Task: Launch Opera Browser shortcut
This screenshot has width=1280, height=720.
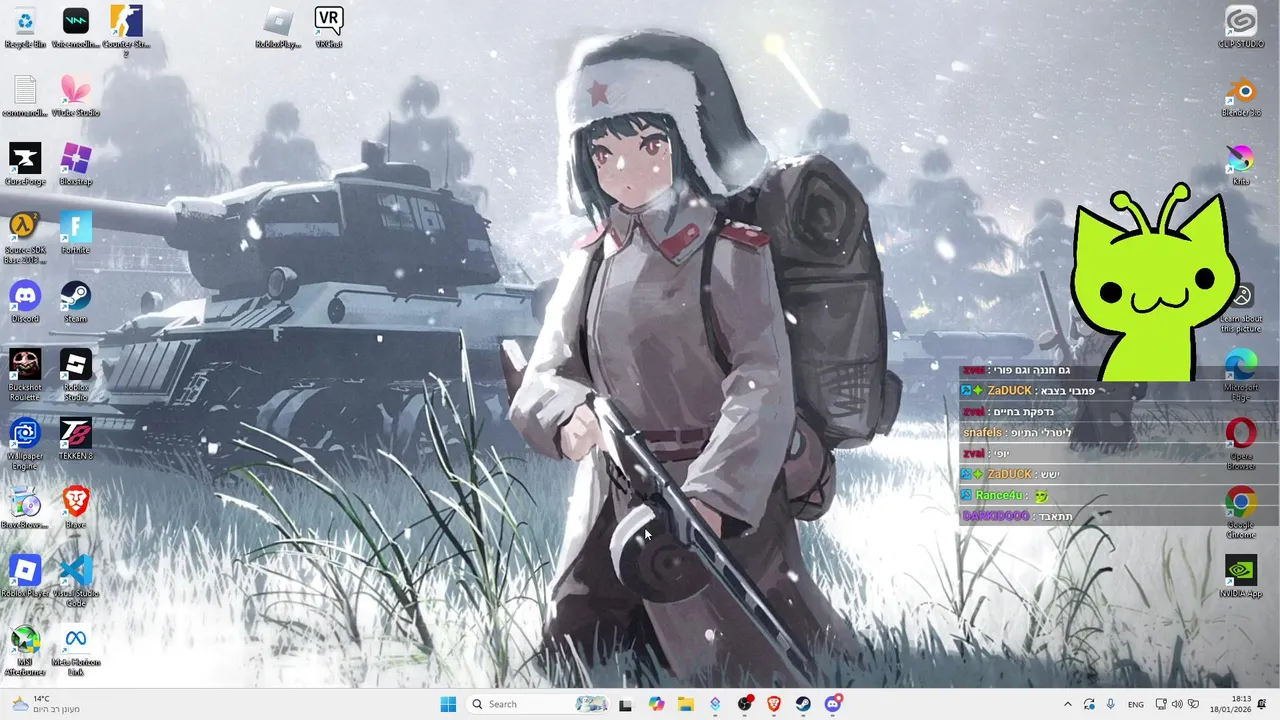Action: pos(1241,444)
